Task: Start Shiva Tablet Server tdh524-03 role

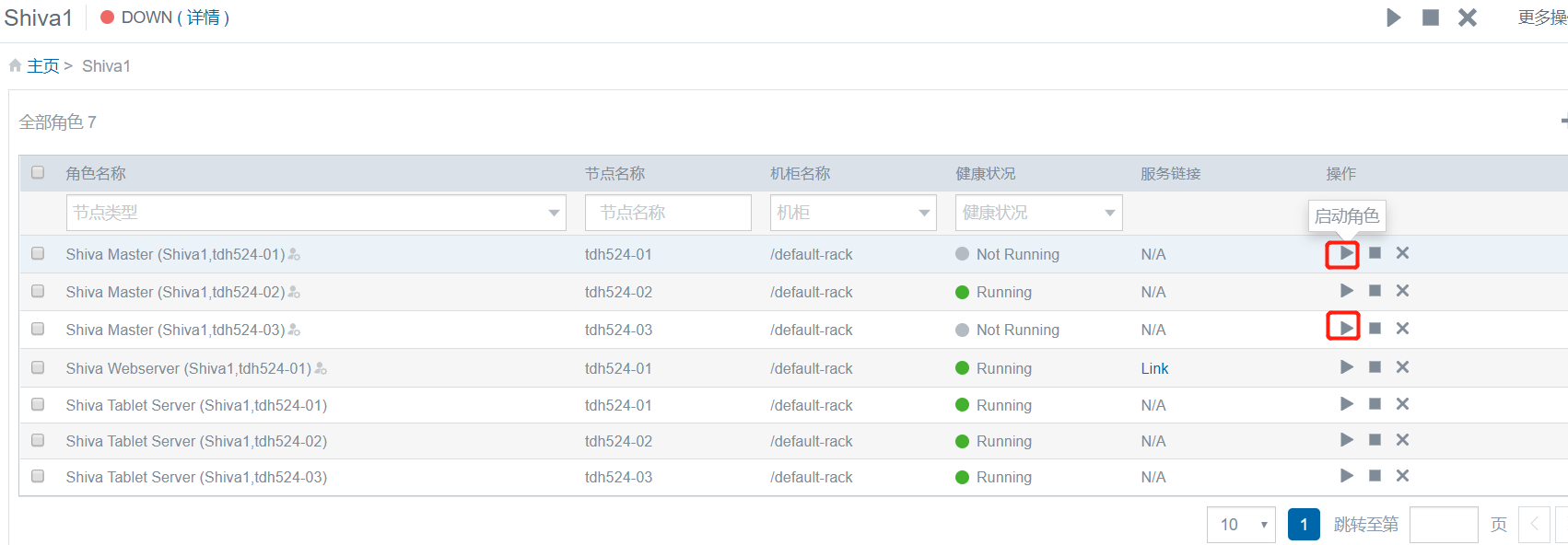Action: tap(1346, 476)
